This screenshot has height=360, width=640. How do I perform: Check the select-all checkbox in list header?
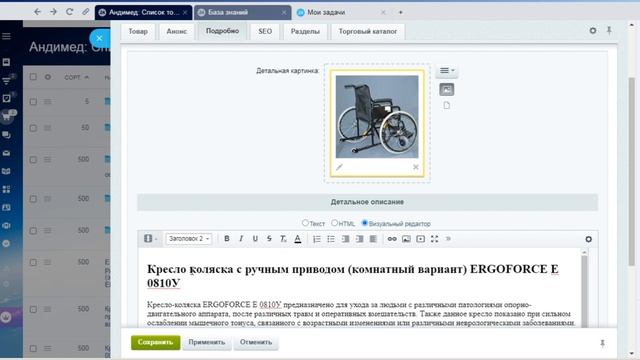[33, 77]
